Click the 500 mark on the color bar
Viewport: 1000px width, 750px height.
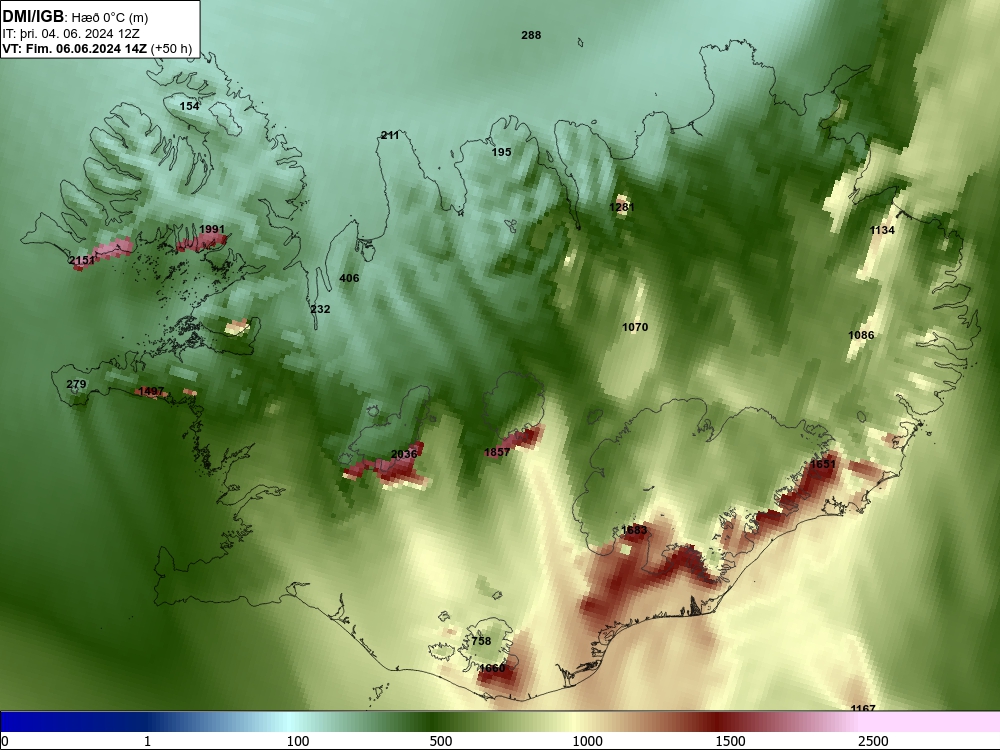441,741
